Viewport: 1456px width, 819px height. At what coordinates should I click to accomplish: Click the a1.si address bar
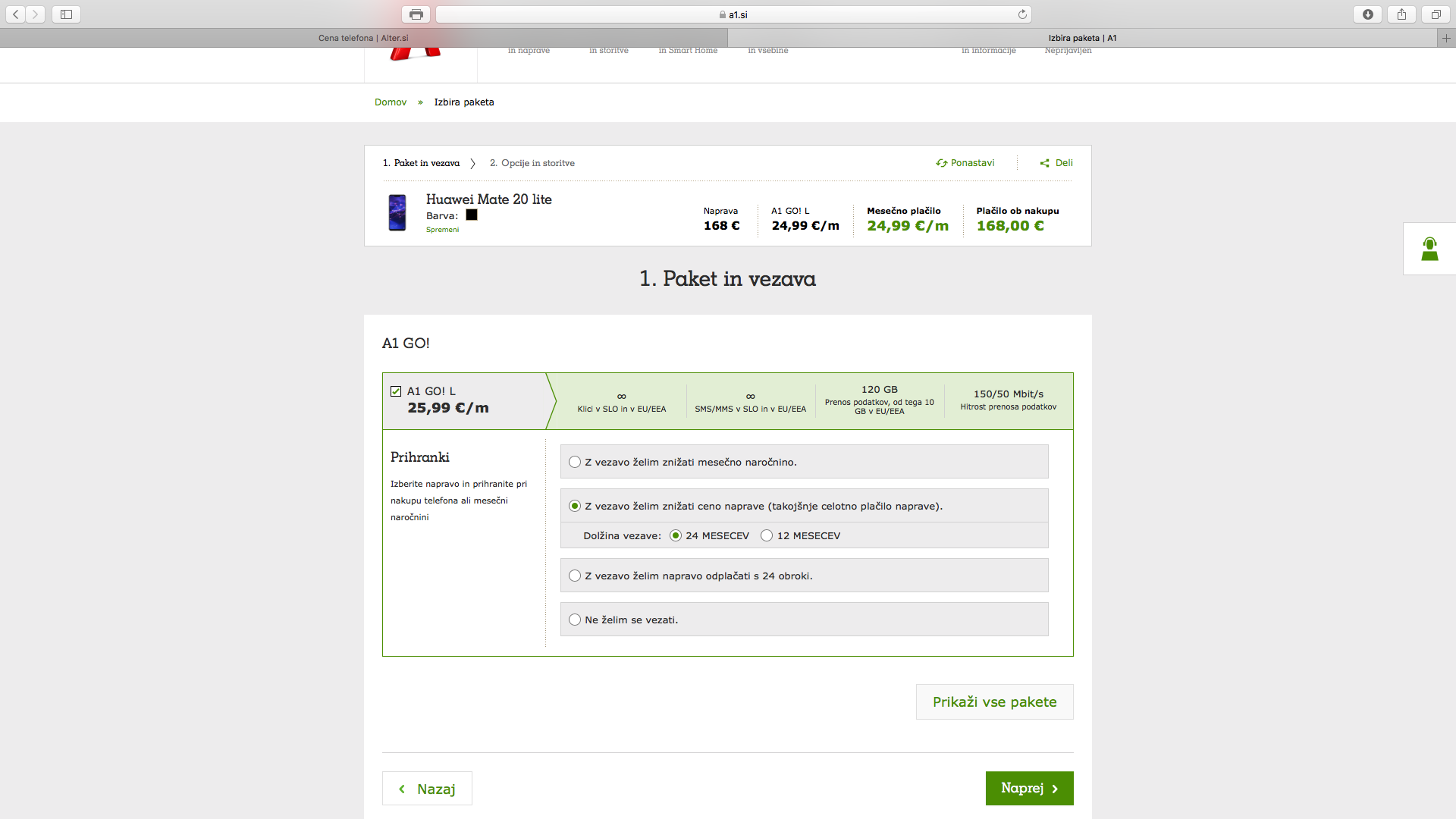(733, 14)
